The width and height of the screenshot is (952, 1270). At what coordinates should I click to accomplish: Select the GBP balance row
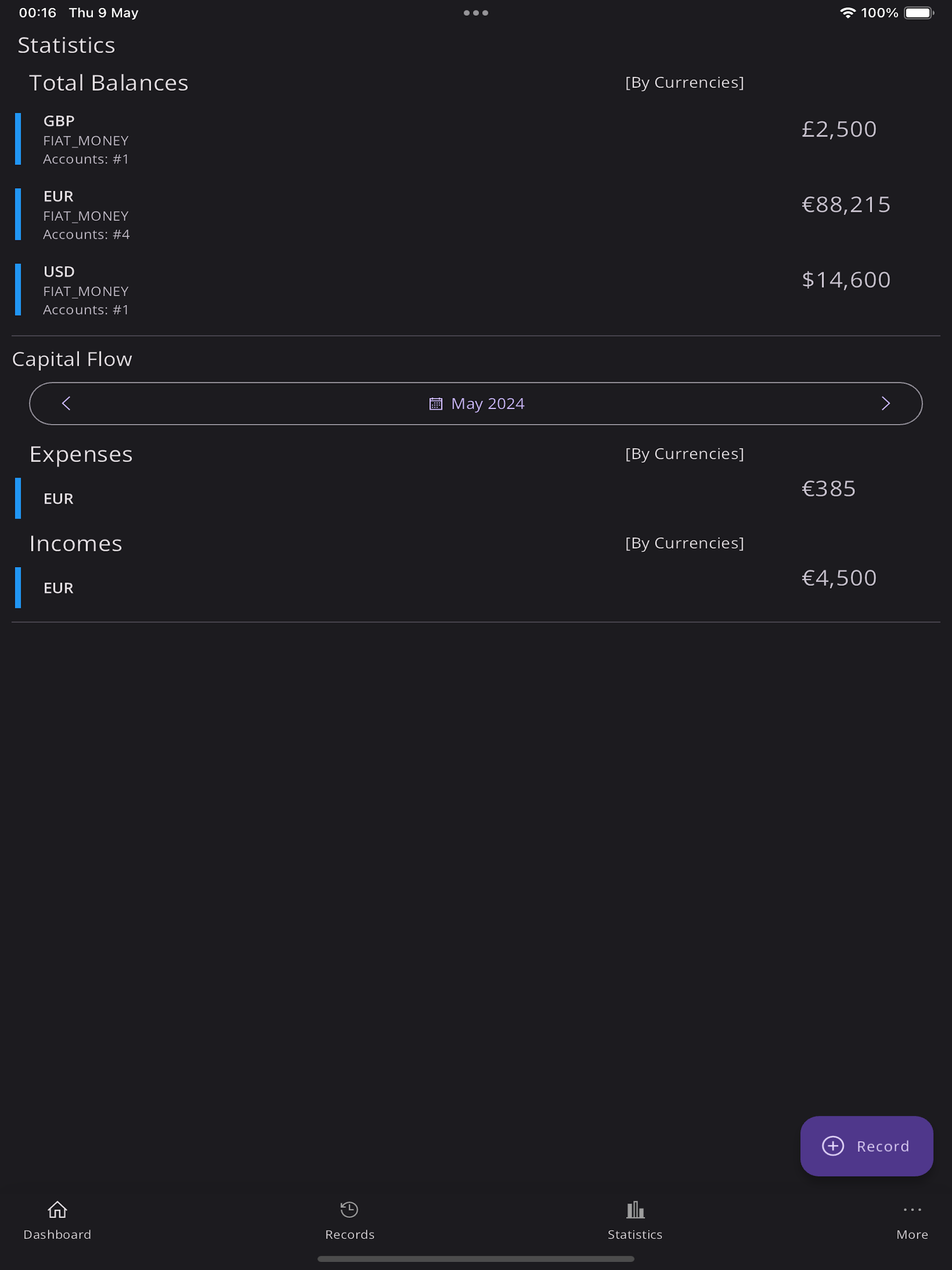coord(476,139)
